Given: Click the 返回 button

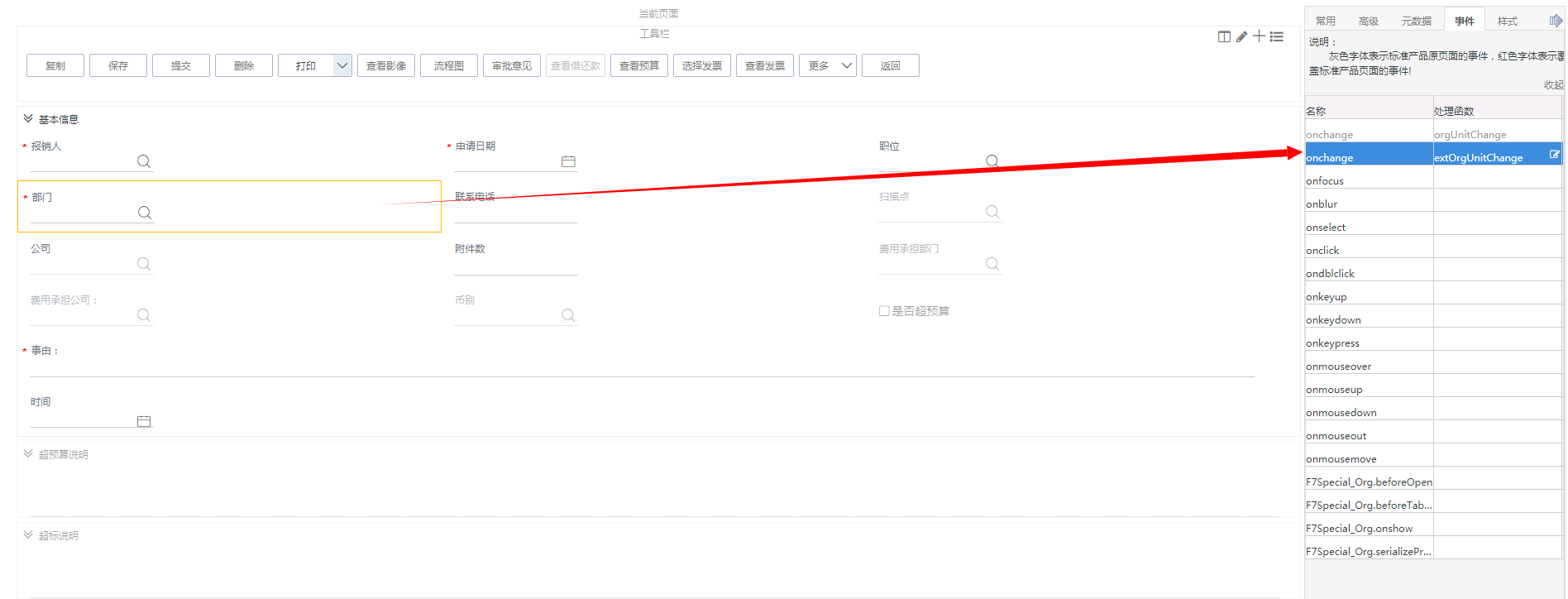Looking at the screenshot, I should 891,65.
